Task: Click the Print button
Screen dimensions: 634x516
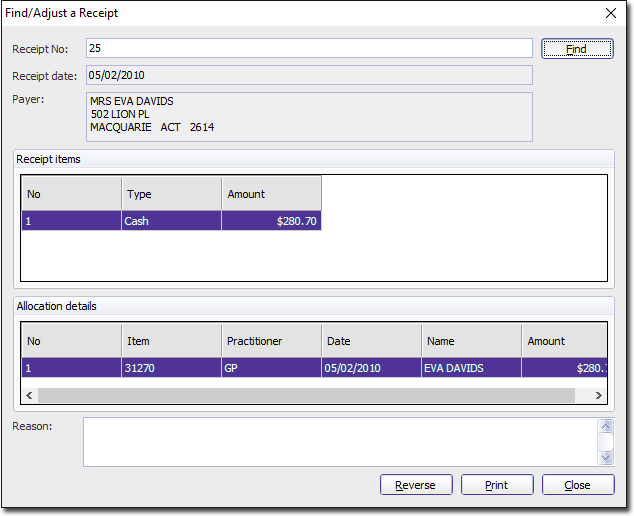Action: click(497, 485)
